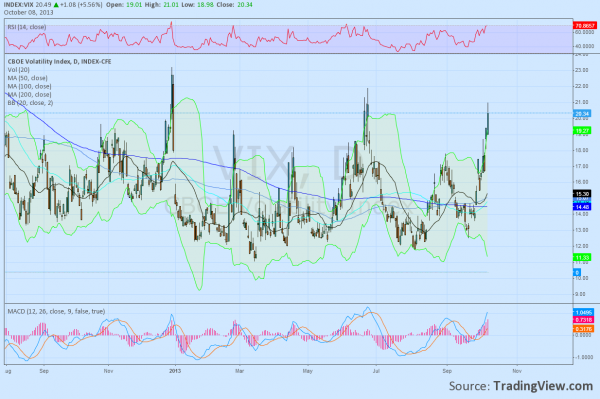Open the MACD (12, 26, close, 9, false, true) label
This screenshot has height=399, width=600.
pyautogui.click(x=56, y=311)
